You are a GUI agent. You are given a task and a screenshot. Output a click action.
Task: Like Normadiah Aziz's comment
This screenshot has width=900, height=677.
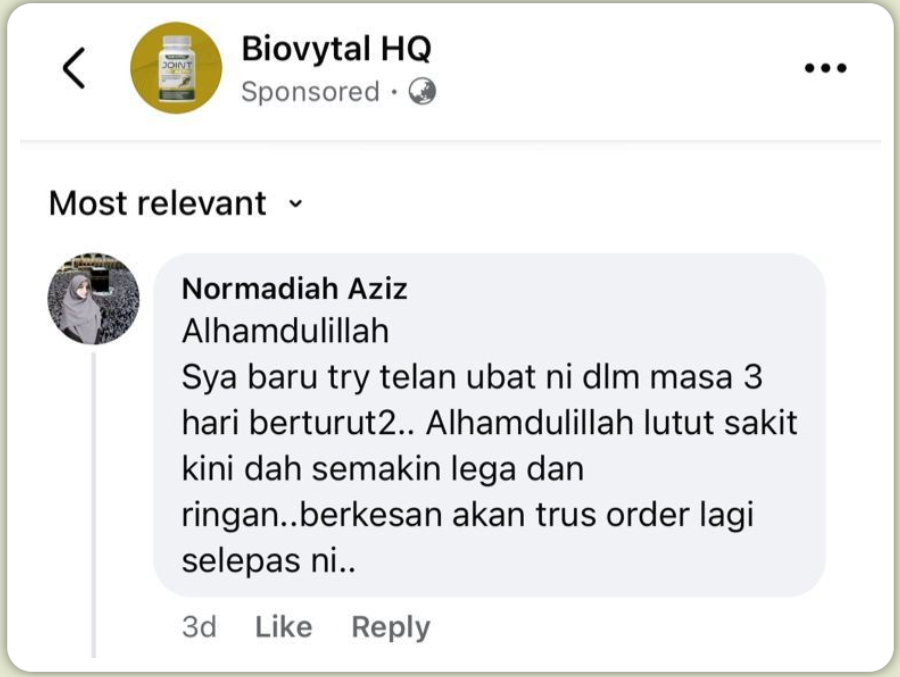[x=284, y=626]
